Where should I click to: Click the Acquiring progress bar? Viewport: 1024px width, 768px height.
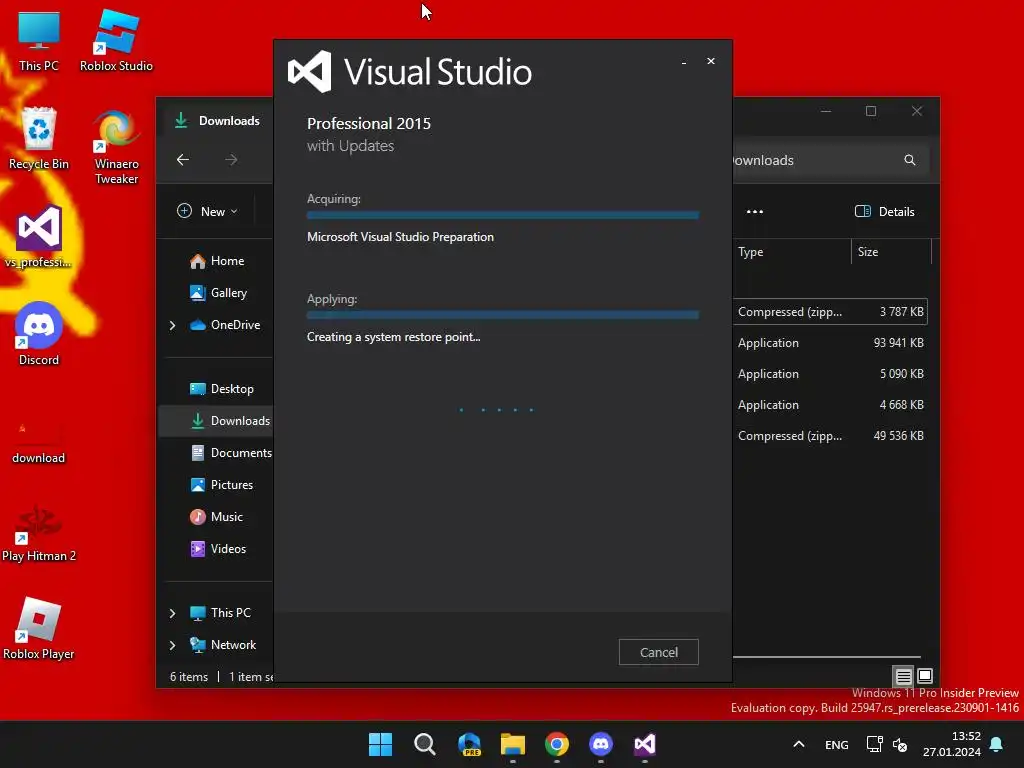pyautogui.click(x=502, y=215)
